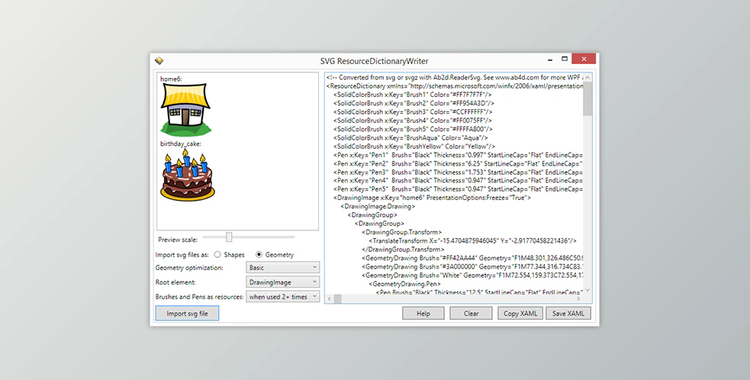Click the ResourceDictionary xmlns line
The image size is (750, 380).
pos(454,86)
